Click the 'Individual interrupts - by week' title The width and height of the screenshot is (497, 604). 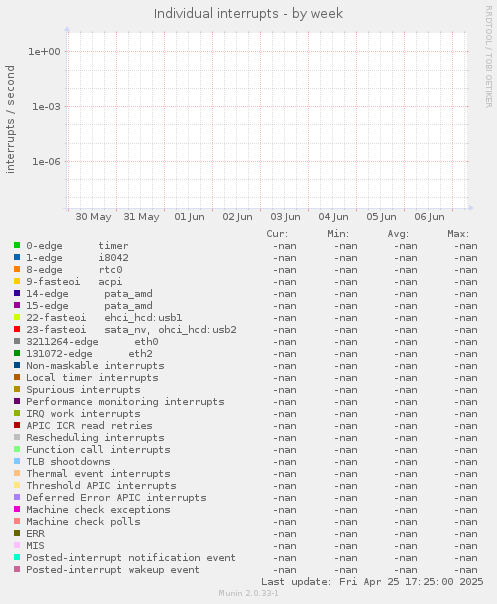click(248, 14)
